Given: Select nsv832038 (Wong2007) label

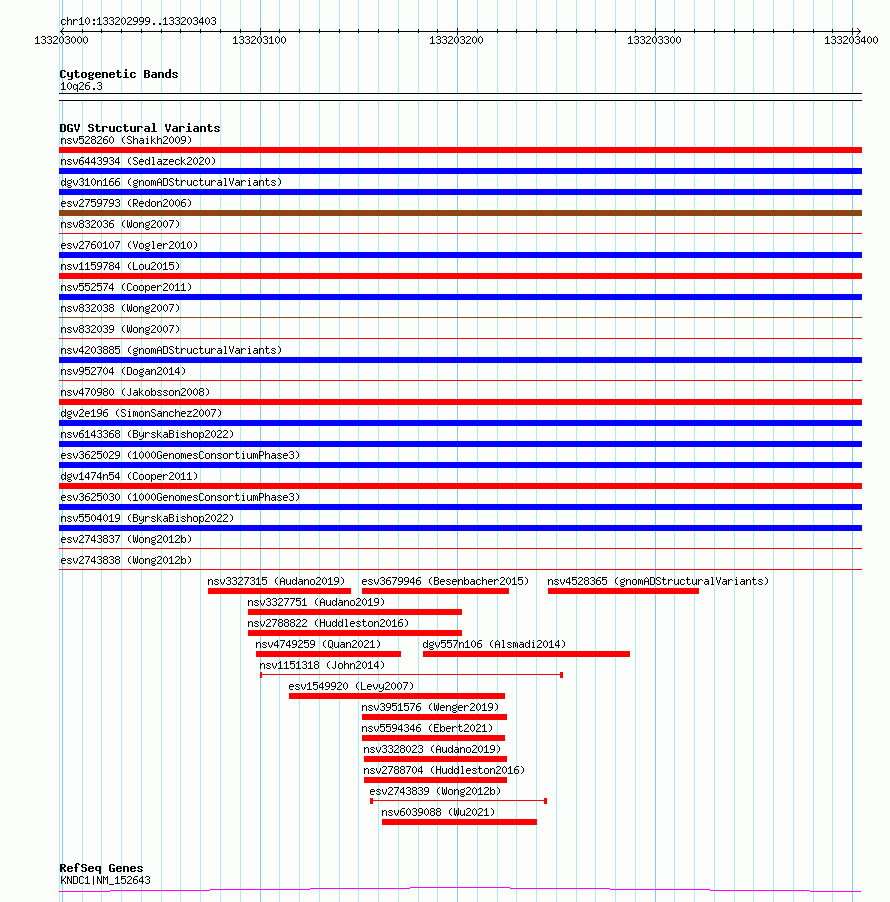Looking at the screenshot, I should (120, 308).
